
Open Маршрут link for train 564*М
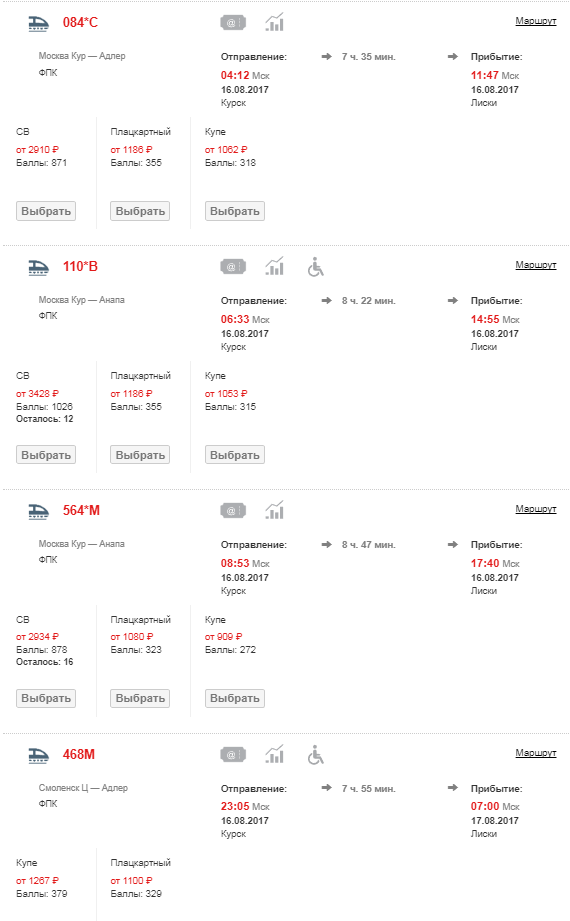coord(535,509)
